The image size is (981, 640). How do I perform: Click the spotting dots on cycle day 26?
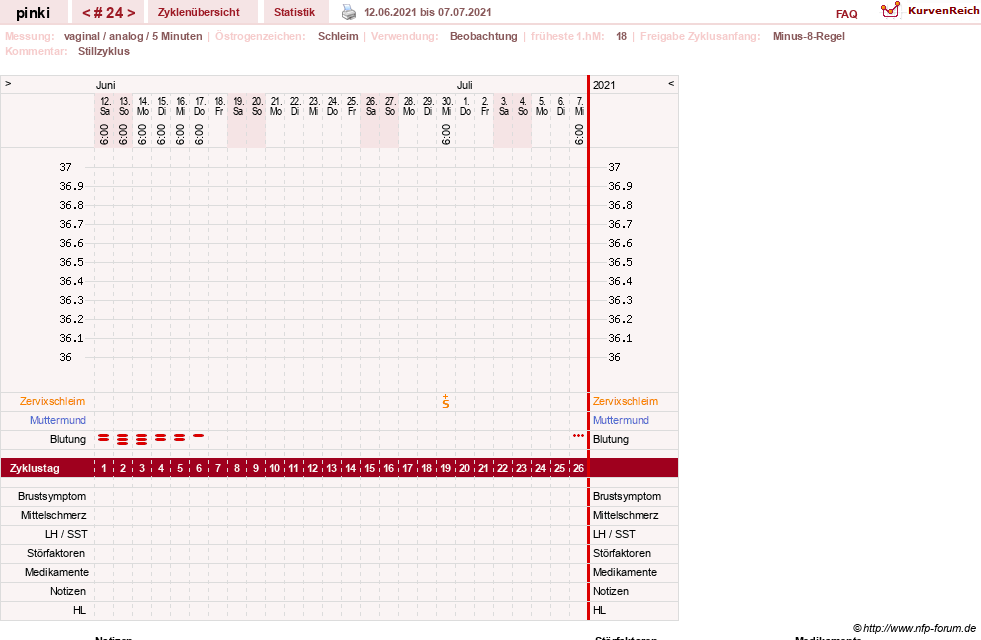(x=579, y=435)
